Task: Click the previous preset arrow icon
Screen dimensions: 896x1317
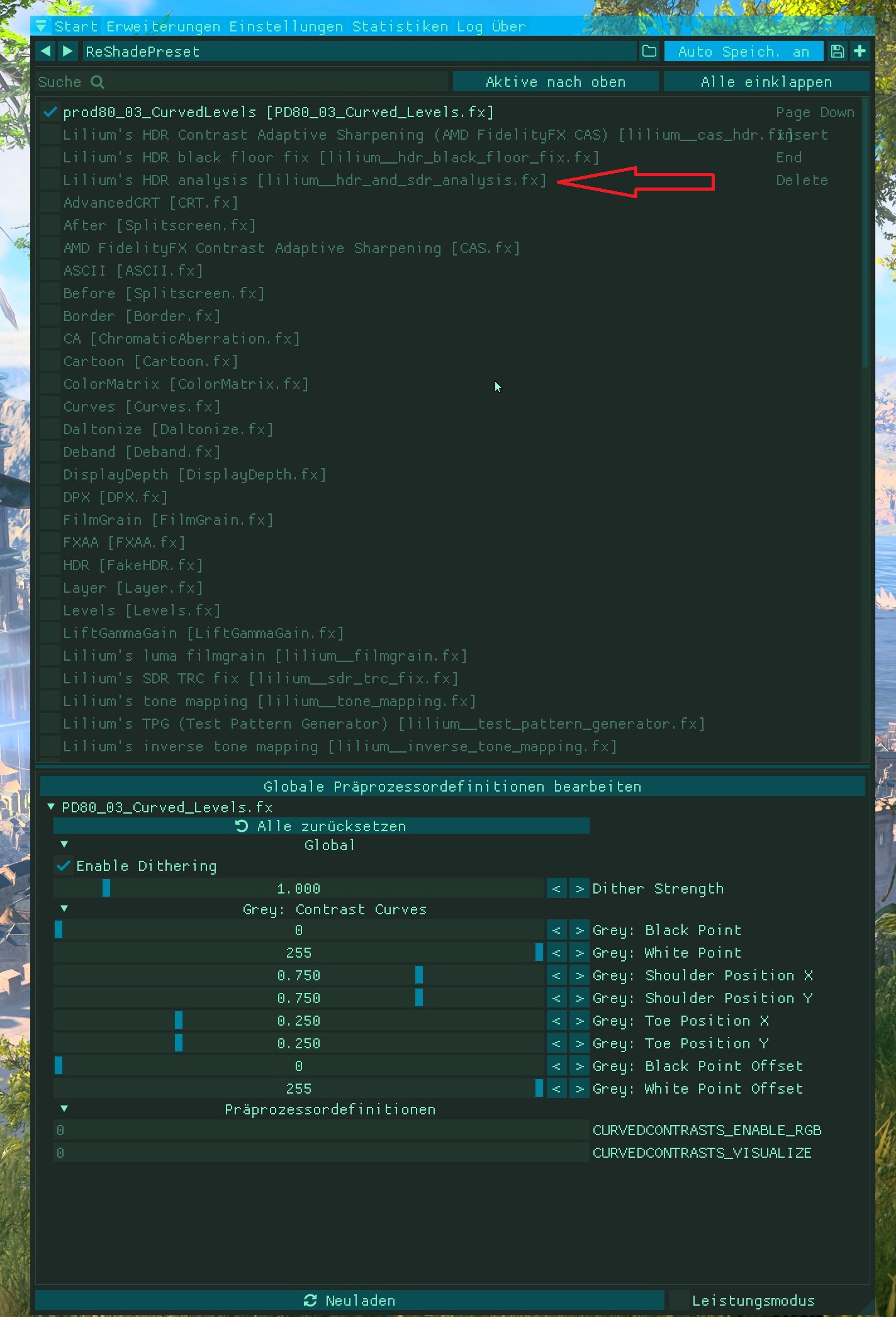Action: click(46, 52)
